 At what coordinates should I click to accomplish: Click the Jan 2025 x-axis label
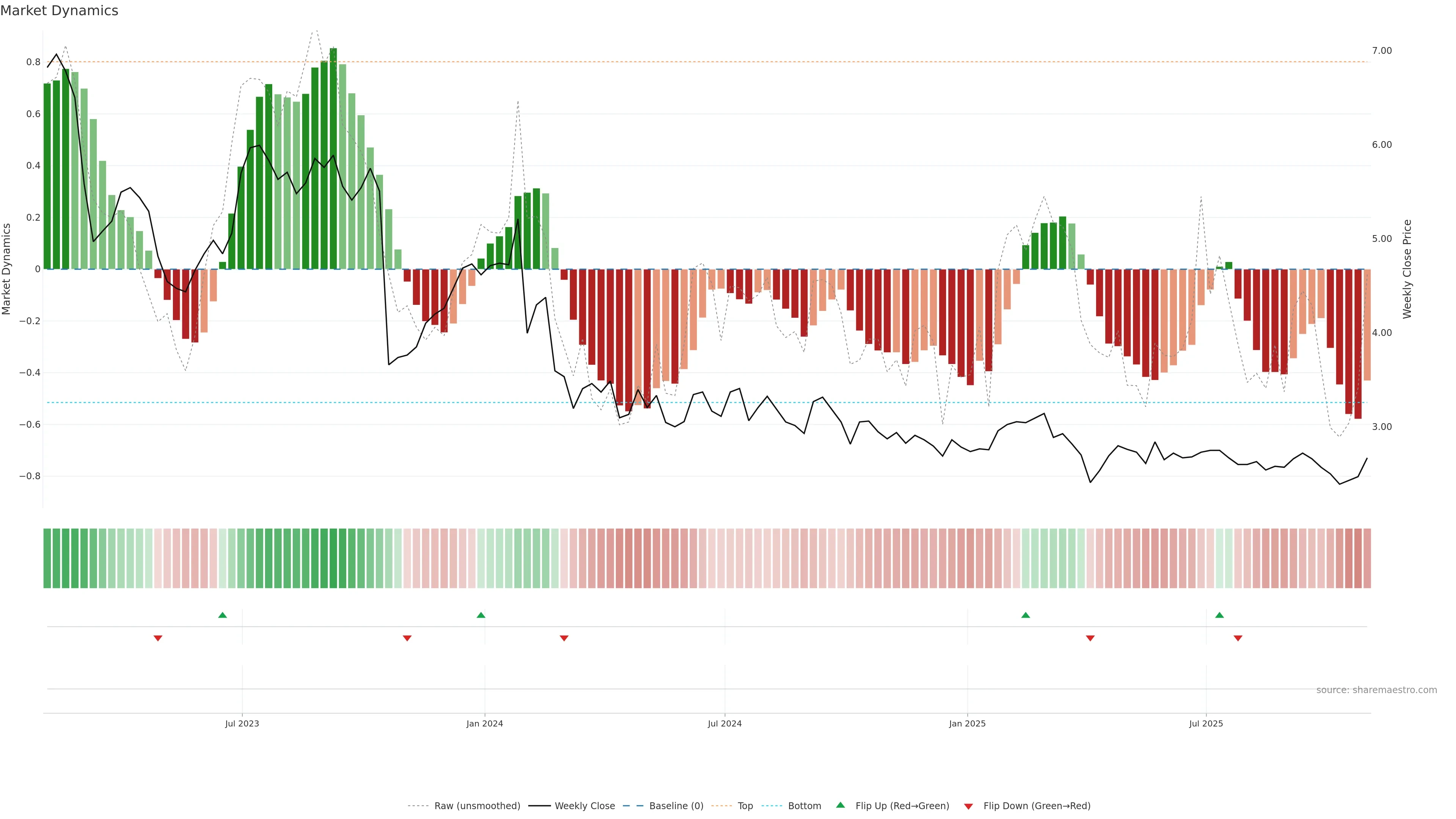[x=967, y=723]
